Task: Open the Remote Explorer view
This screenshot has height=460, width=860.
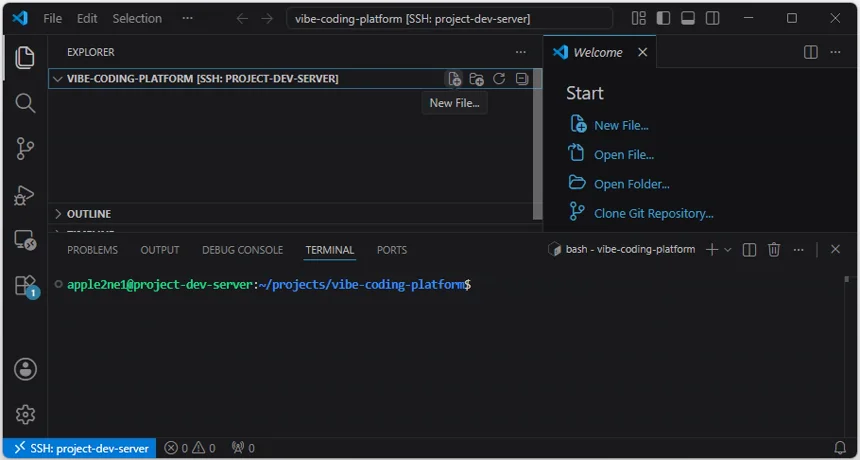Action: (25, 240)
